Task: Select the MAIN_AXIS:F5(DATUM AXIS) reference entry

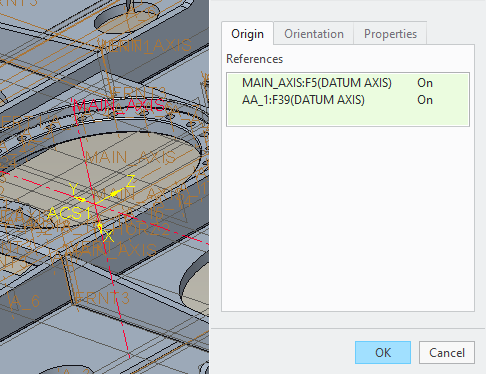Action: 317,83
